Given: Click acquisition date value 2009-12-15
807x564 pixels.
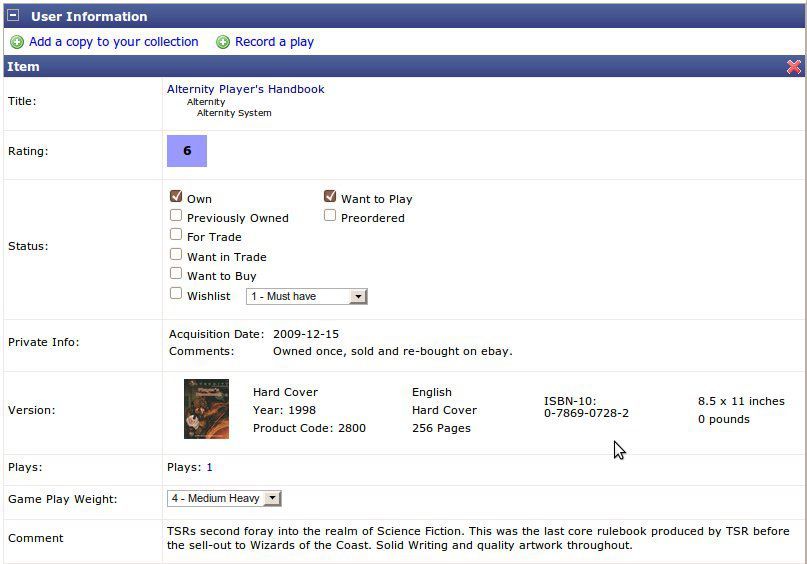Looking at the screenshot, I should pos(306,334).
